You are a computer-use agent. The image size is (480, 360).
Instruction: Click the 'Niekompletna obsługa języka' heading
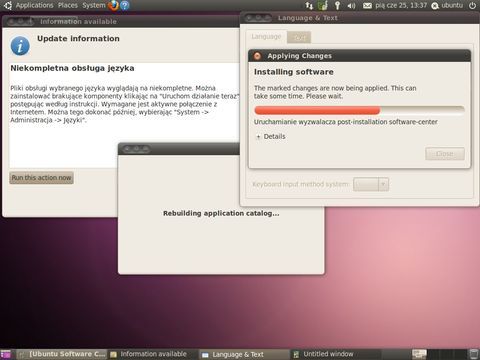click(x=72, y=68)
